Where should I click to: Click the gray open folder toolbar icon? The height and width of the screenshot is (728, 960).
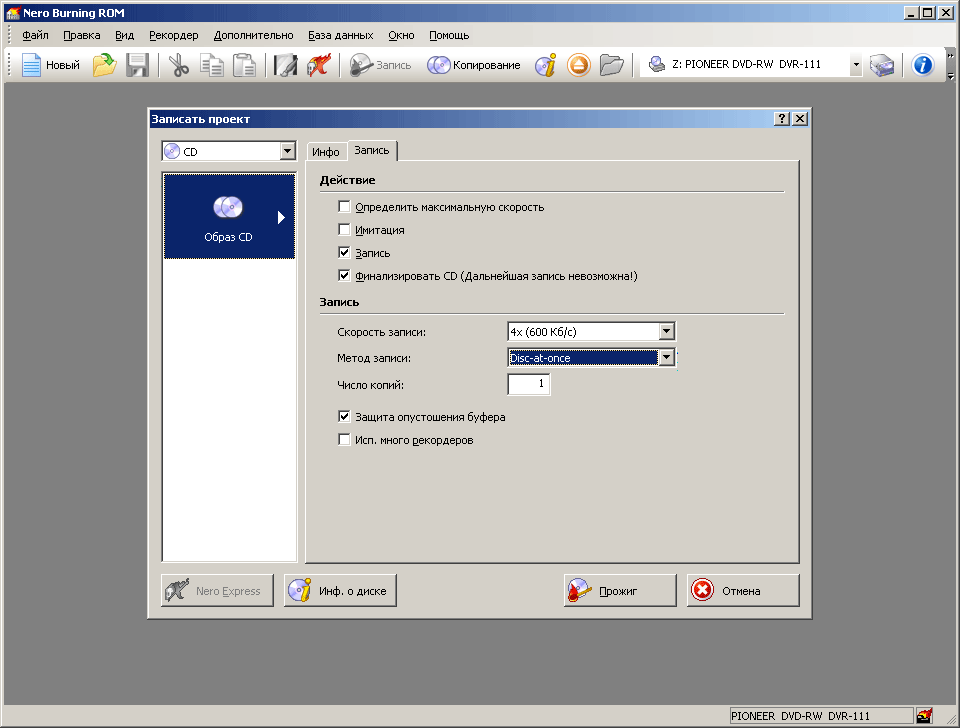tap(612, 65)
